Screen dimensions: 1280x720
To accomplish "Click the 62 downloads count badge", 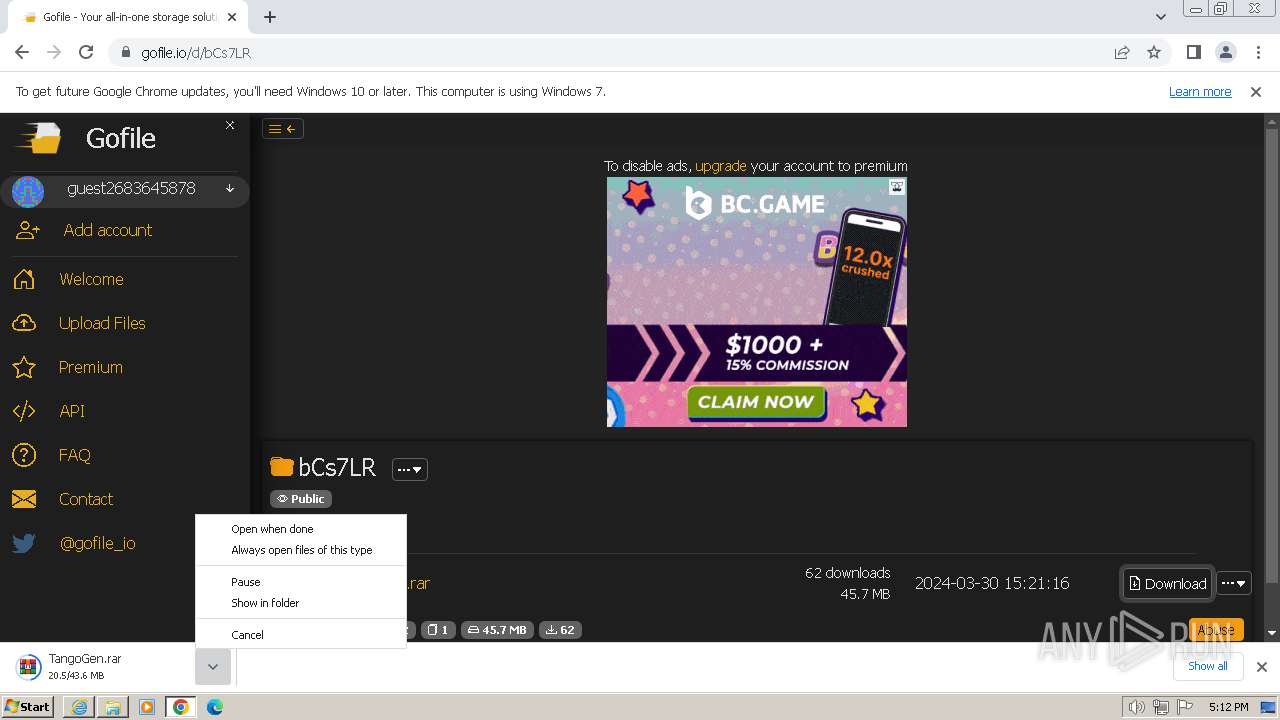I will coord(560,630).
